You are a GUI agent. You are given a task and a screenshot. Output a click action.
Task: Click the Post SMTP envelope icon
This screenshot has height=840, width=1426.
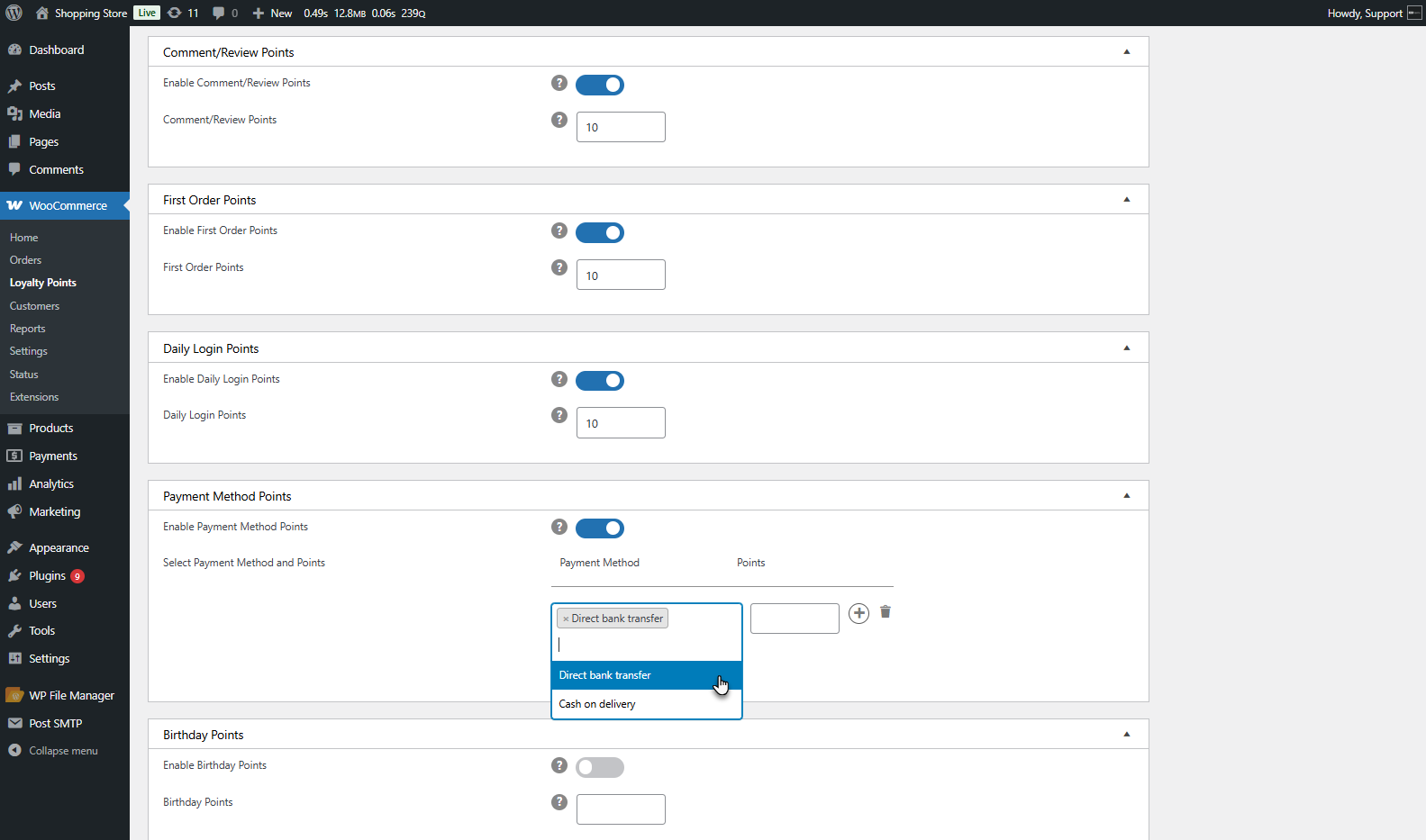tap(14, 723)
